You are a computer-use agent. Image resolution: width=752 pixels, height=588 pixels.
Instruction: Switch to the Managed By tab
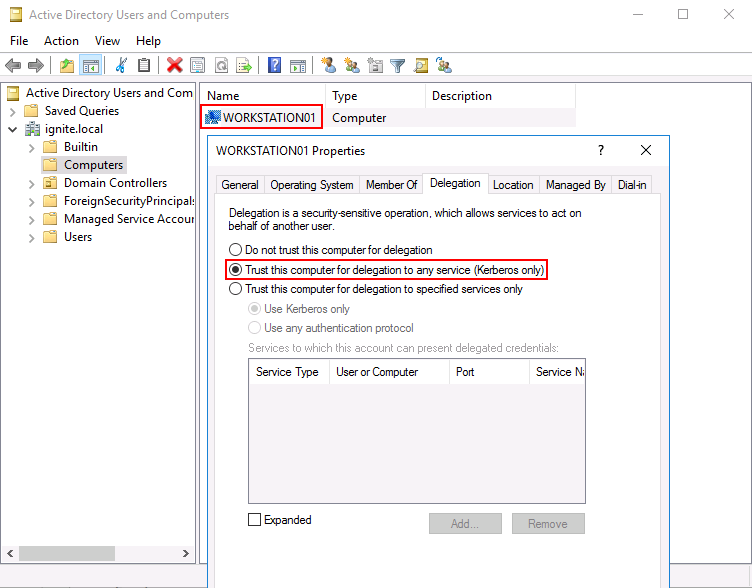coord(576,185)
